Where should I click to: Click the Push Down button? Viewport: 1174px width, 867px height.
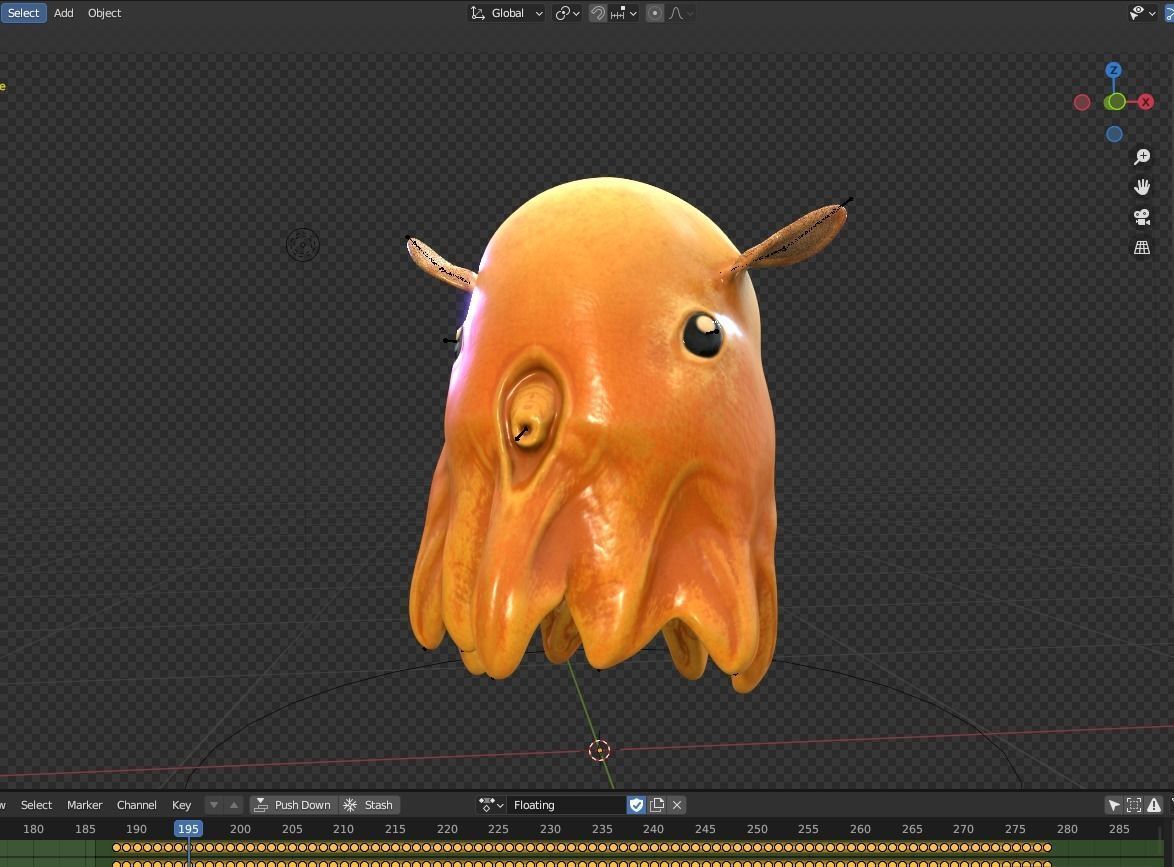(x=294, y=805)
